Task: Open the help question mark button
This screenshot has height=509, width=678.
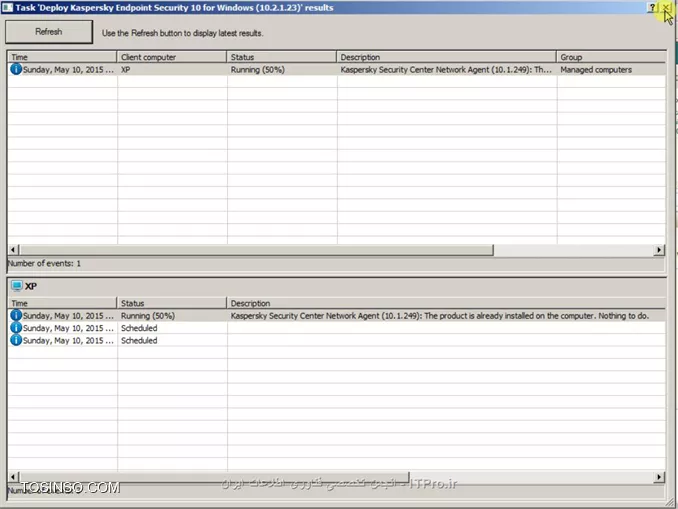Action: tap(652, 7)
